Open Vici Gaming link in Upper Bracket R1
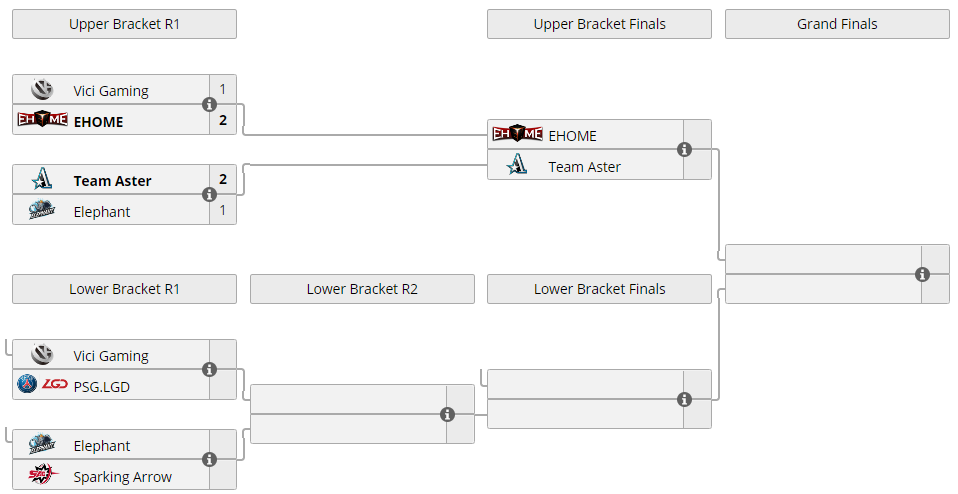 tap(110, 91)
